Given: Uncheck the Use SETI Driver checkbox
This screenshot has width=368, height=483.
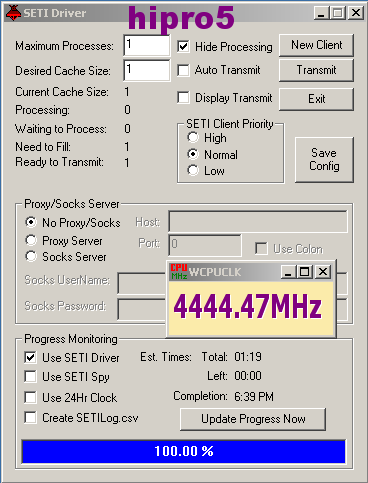Looking at the screenshot, I should [x=31, y=357].
